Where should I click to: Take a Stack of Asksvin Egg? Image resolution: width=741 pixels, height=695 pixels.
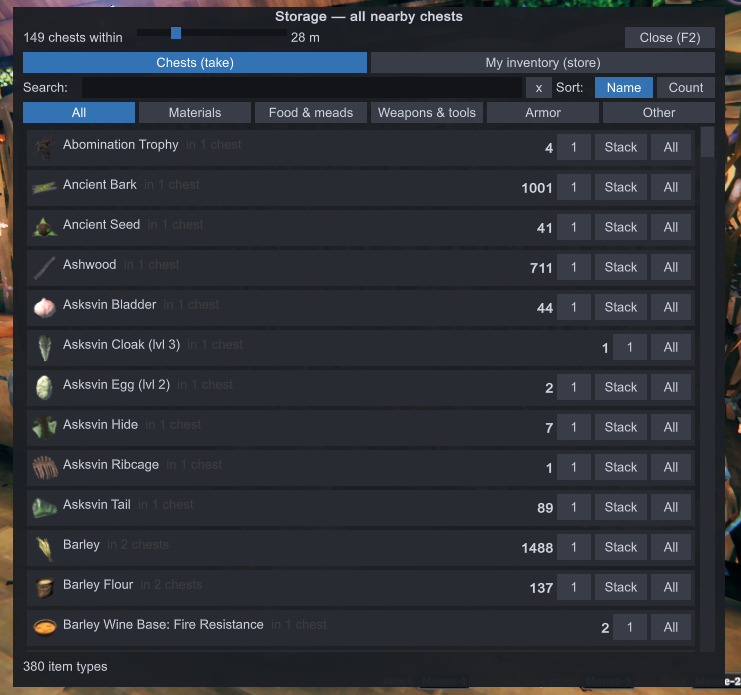click(620, 387)
